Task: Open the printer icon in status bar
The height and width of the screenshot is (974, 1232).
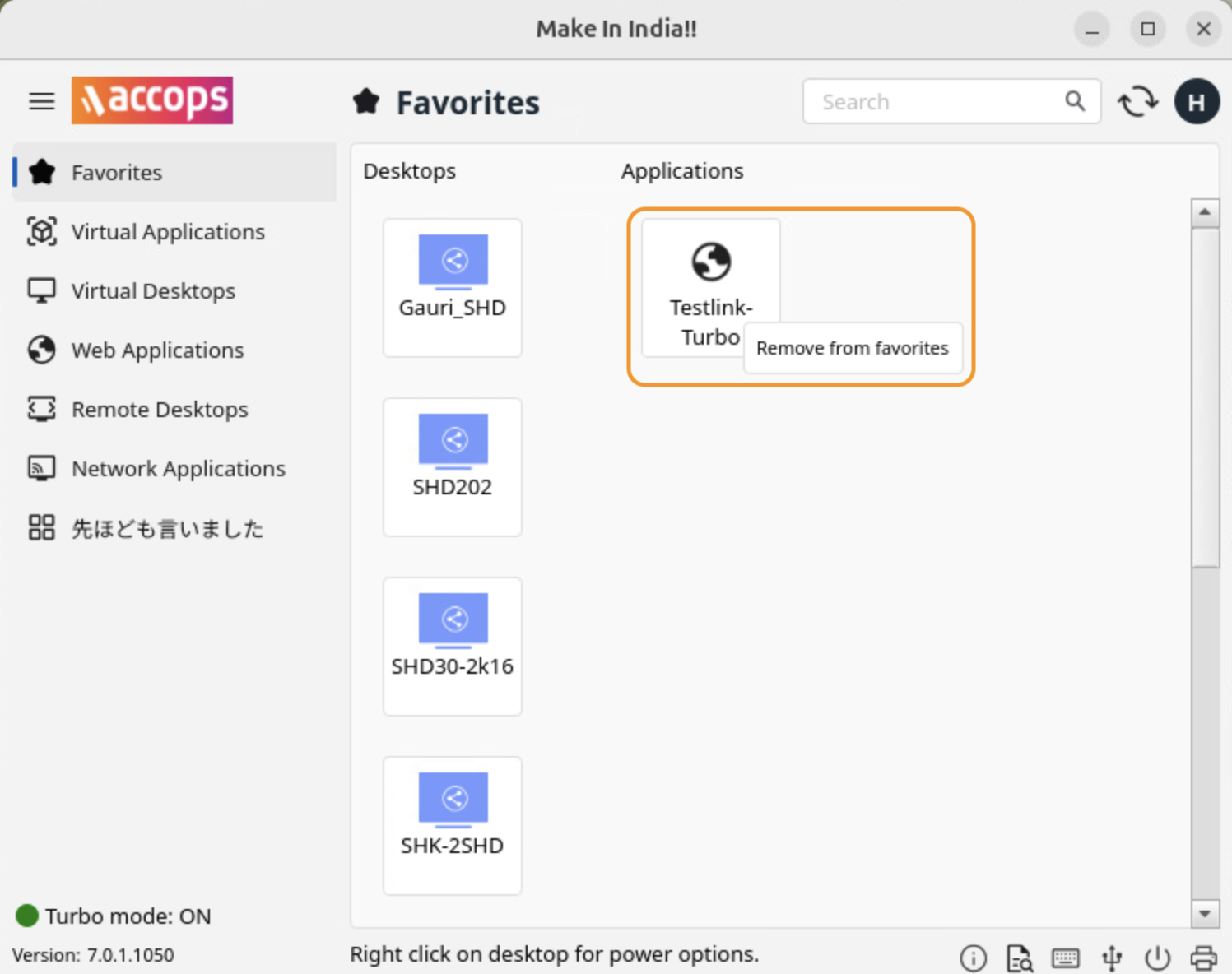Action: [1203, 958]
